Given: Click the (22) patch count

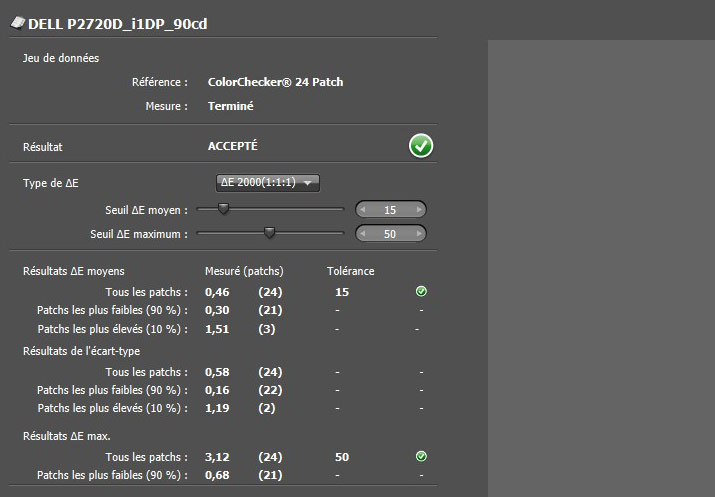Looking at the screenshot, I should [x=270, y=390].
